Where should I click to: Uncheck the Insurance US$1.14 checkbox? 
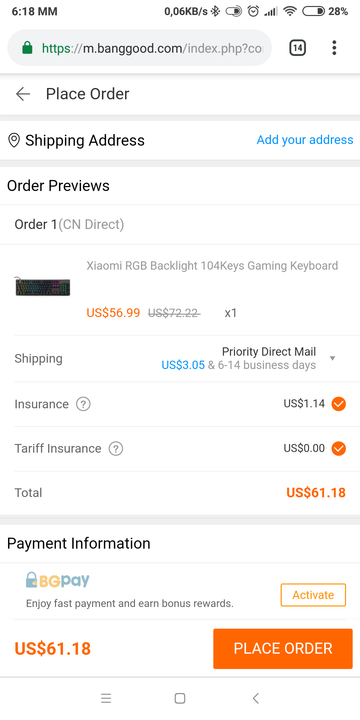[339, 404]
